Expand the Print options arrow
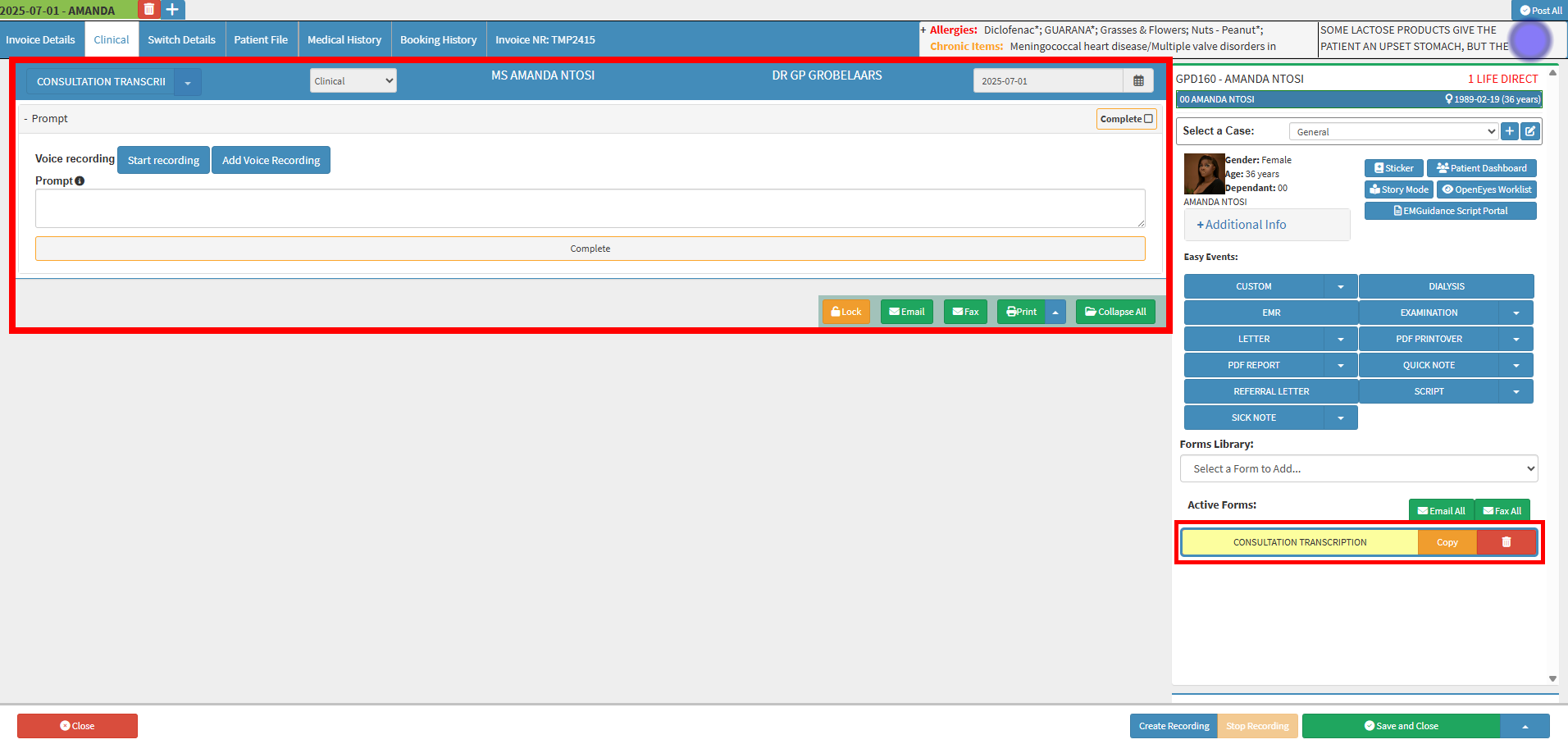This screenshot has height=744, width=1568. (1055, 312)
